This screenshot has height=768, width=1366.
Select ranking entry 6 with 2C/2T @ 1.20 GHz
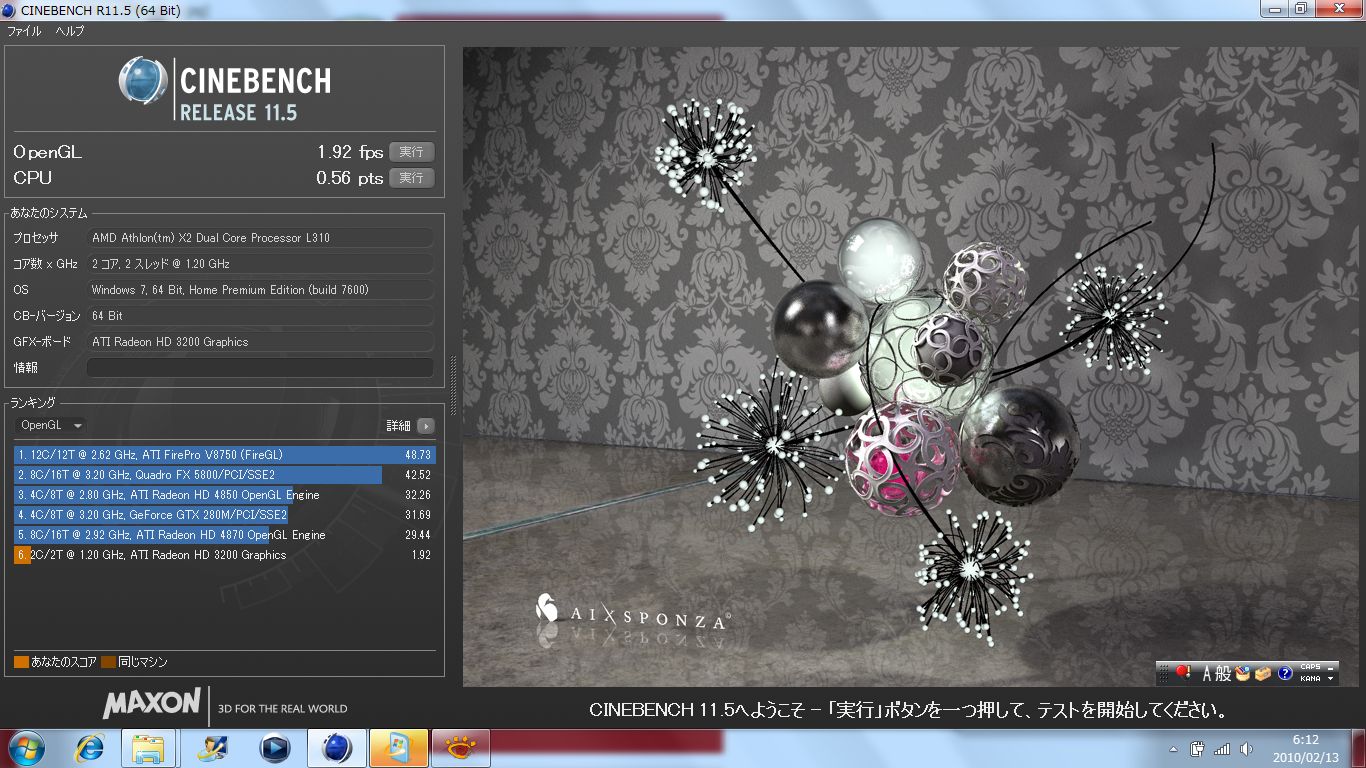(225, 555)
